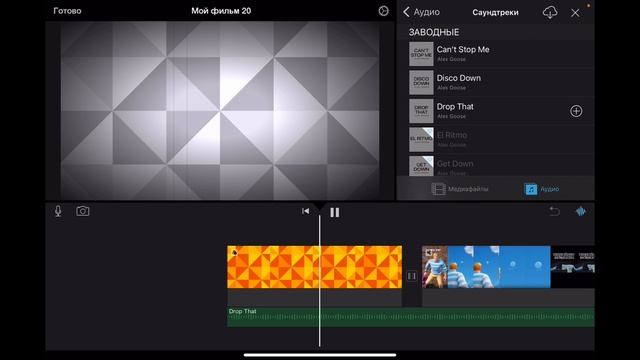Tap Get Down album artwork
This screenshot has width=640, height=360.
click(421, 166)
